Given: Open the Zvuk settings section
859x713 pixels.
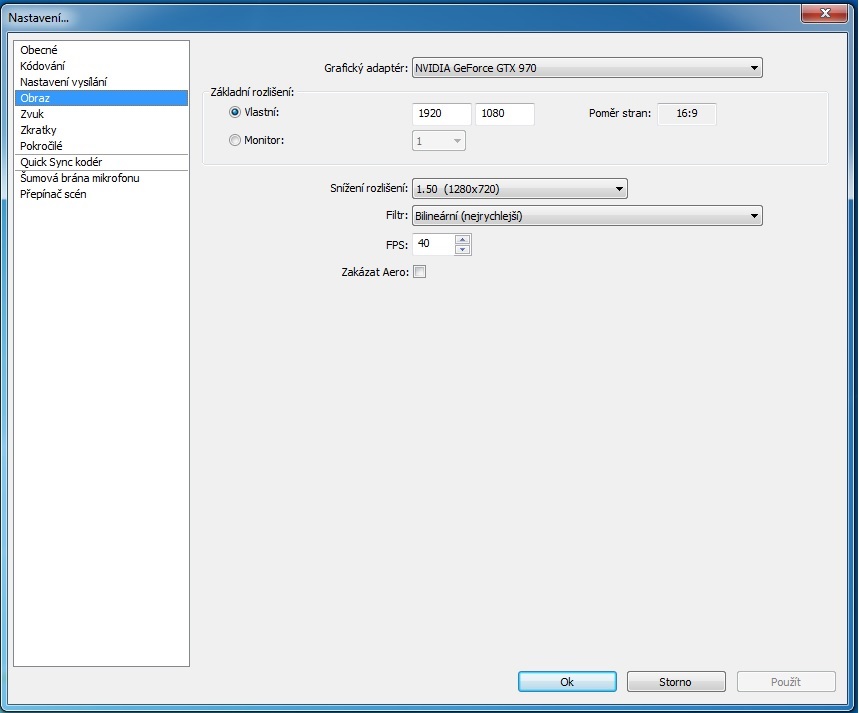Looking at the screenshot, I should [x=101, y=114].
